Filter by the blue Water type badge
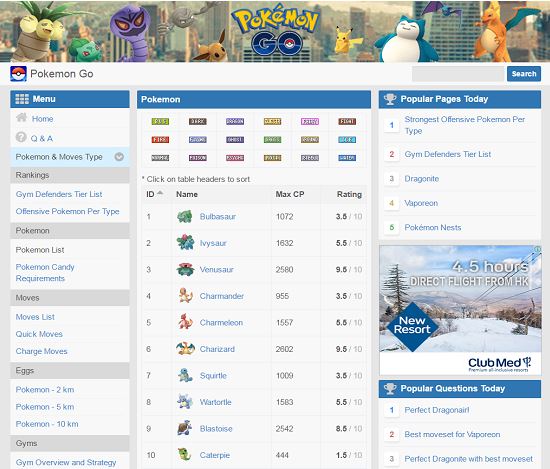Image resolution: width=550 pixels, height=469 pixels. pyautogui.click(x=347, y=158)
